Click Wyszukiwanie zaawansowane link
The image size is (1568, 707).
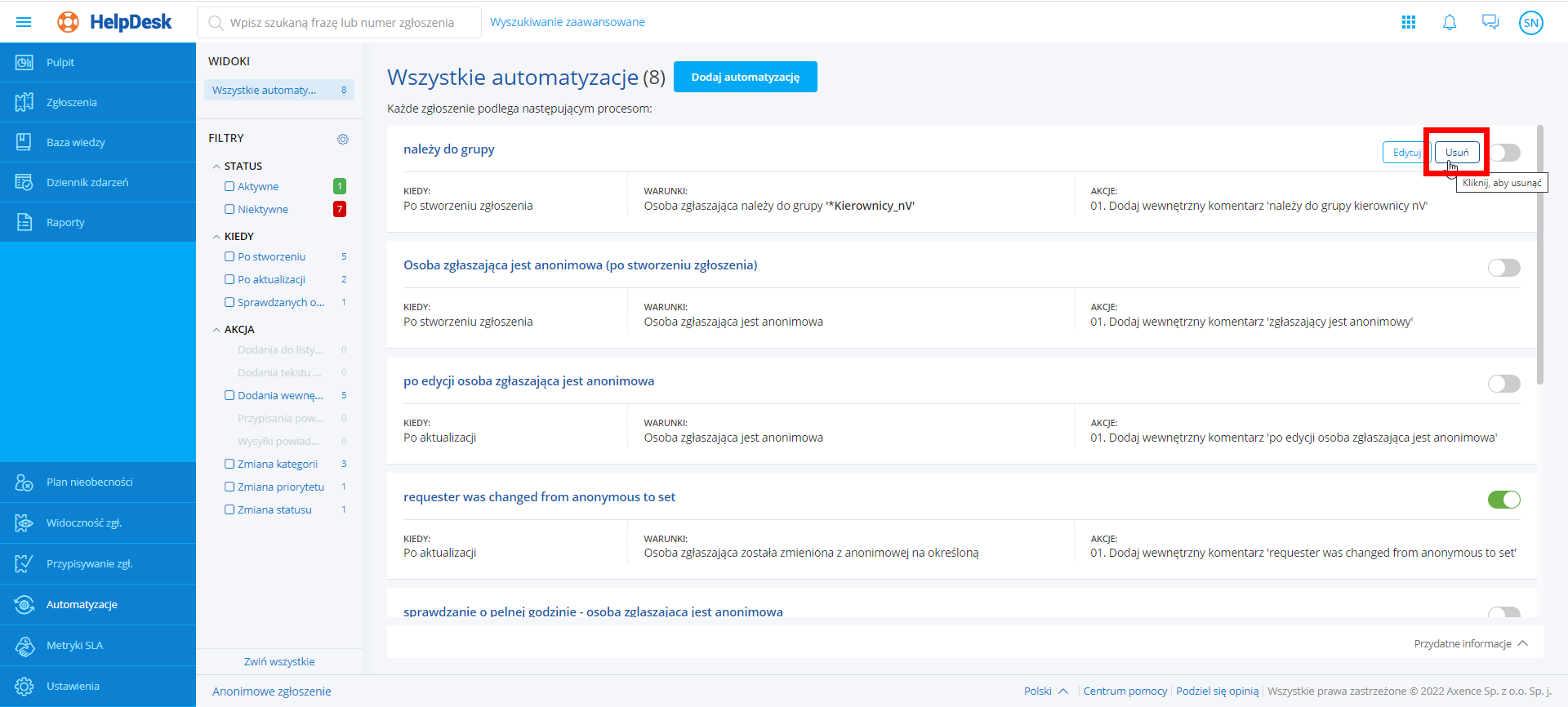567,22
